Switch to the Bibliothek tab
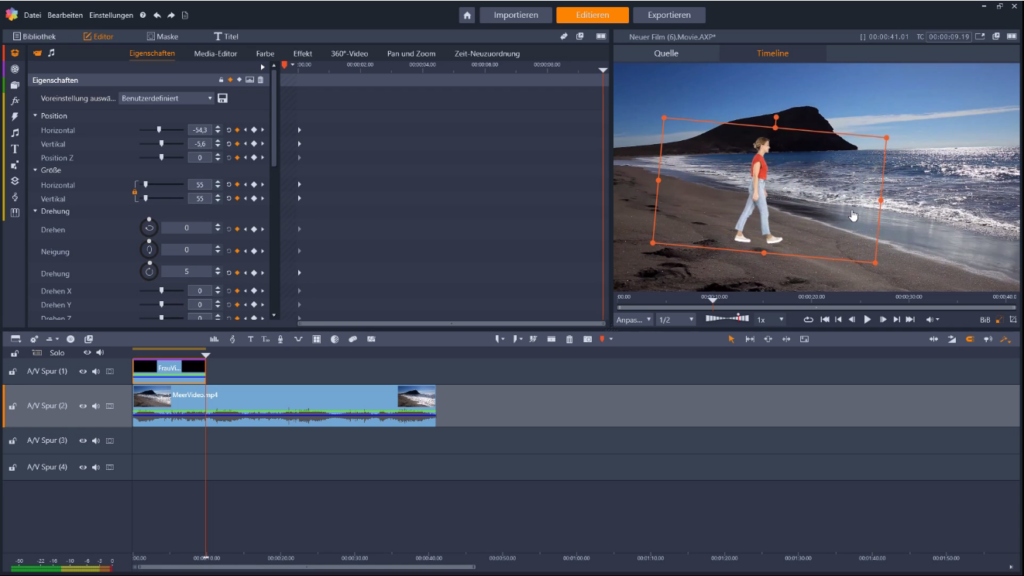 coord(35,37)
